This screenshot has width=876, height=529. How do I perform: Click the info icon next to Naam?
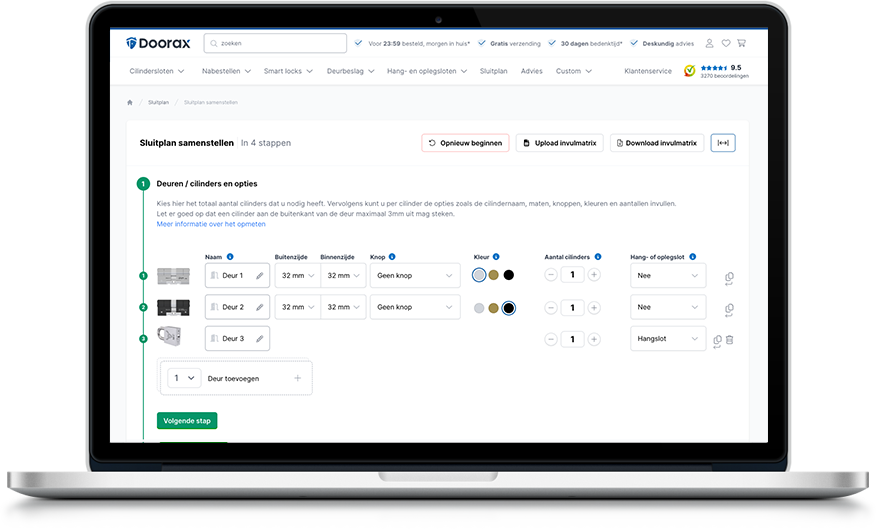(230, 257)
